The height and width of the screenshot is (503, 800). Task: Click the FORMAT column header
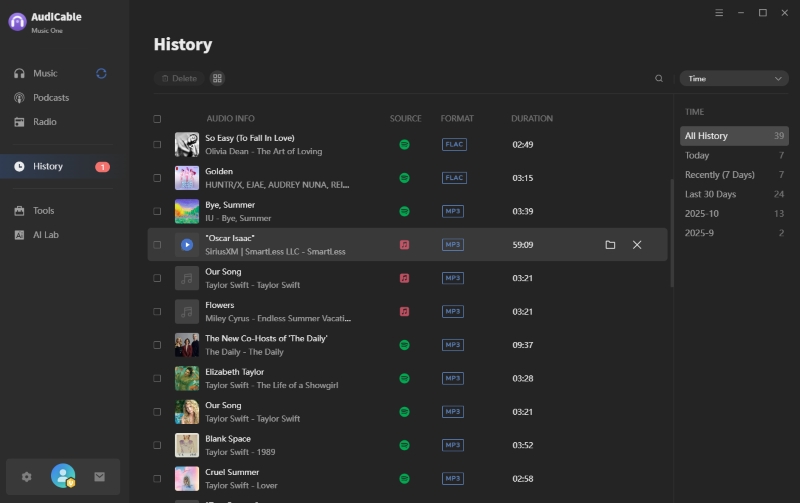(457, 118)
